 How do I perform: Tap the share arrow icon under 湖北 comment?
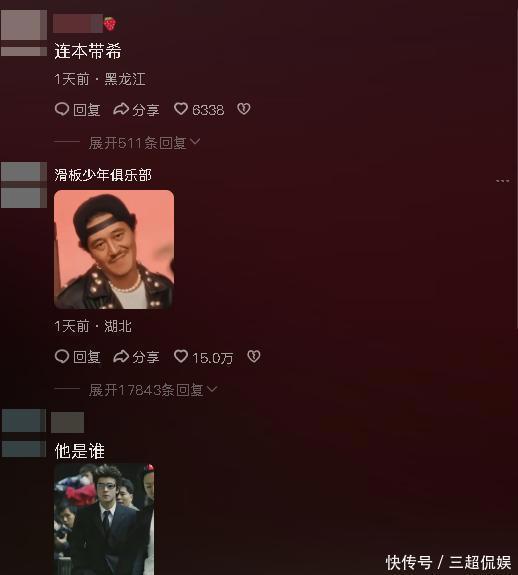point(121,356)
